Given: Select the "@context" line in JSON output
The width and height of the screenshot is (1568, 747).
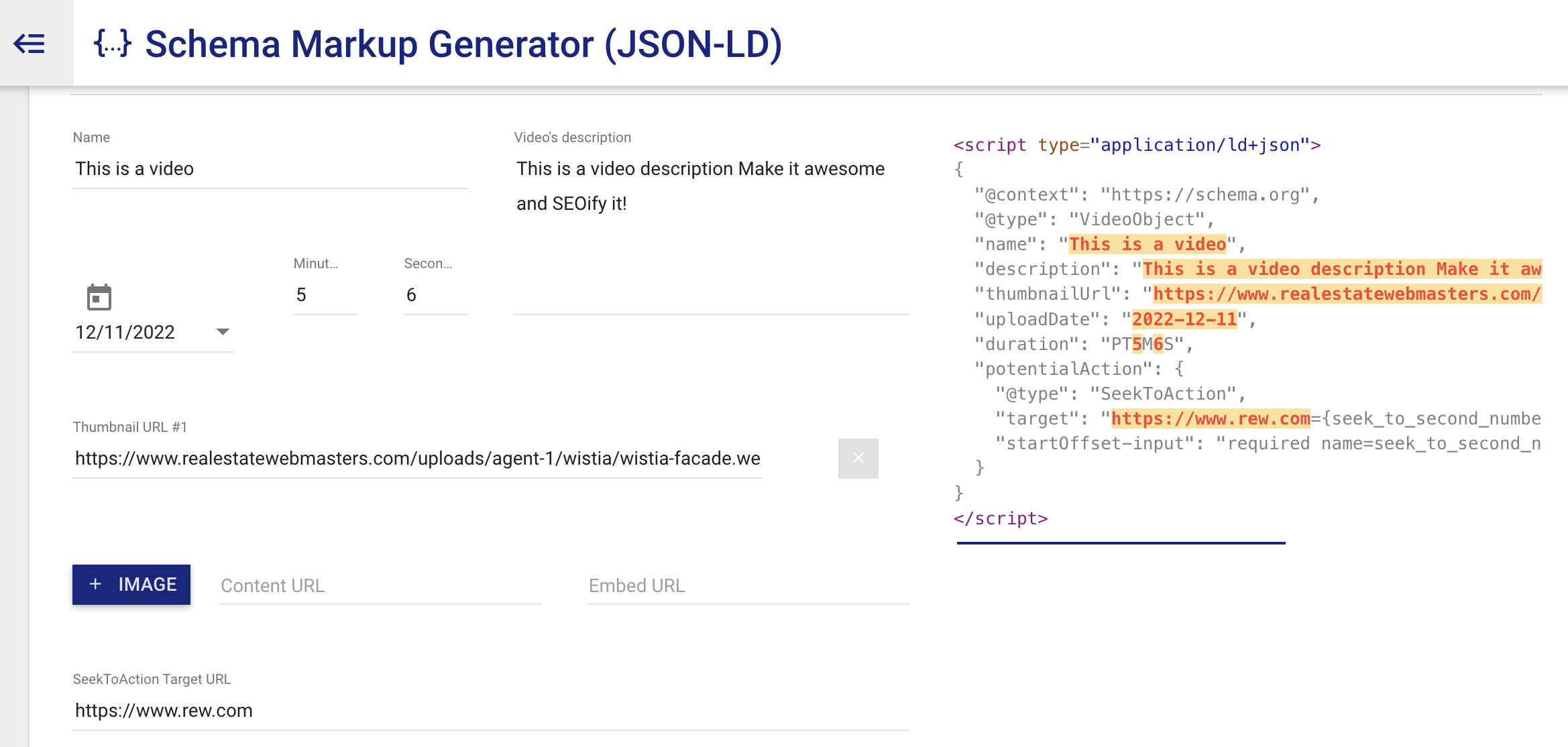Looking at the screenshot, I should pyautogui.click(x=1147, y=194).
